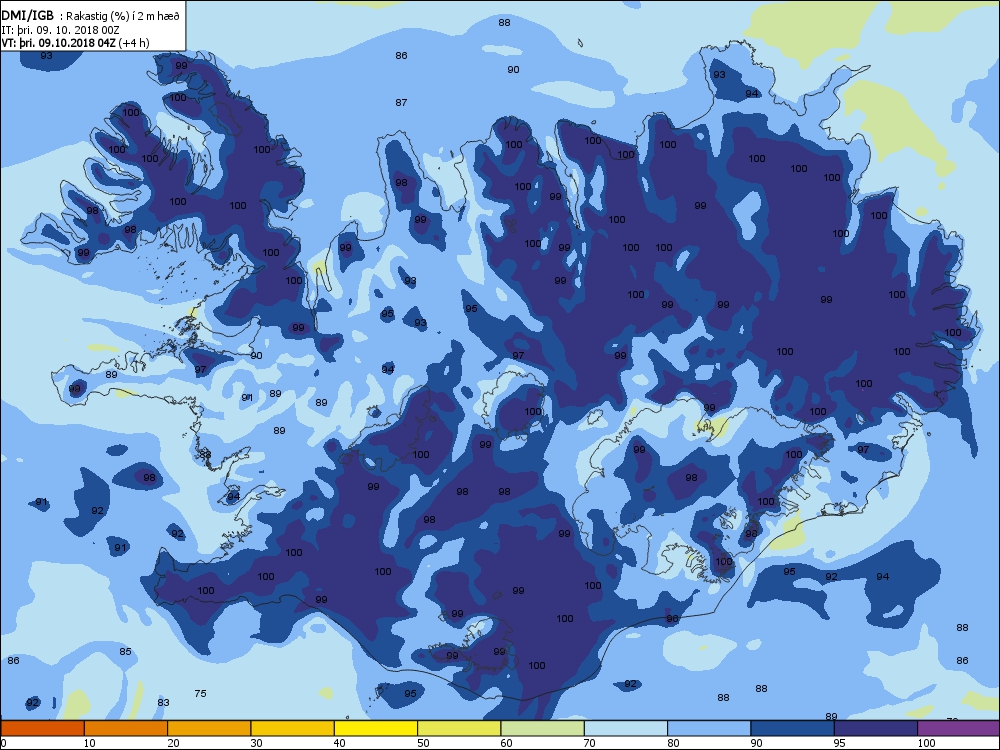Image resolution: width=1000 pixels, height=750 pixels.
Task: Click the '83' humidity value on the map
Action: [x=163, y=702]
